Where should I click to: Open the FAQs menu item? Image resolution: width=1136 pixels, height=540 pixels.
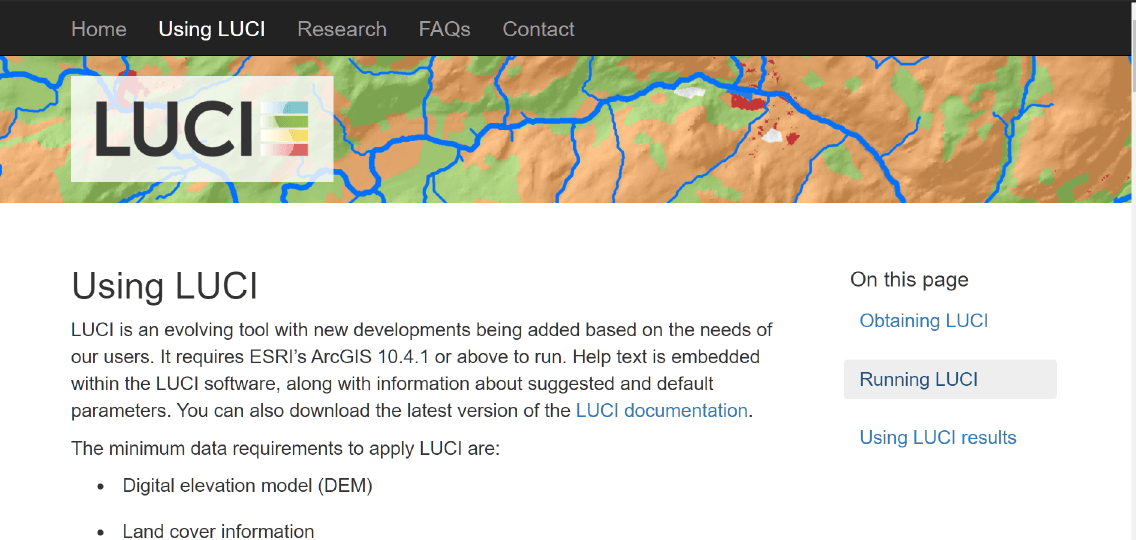[444, 29]
